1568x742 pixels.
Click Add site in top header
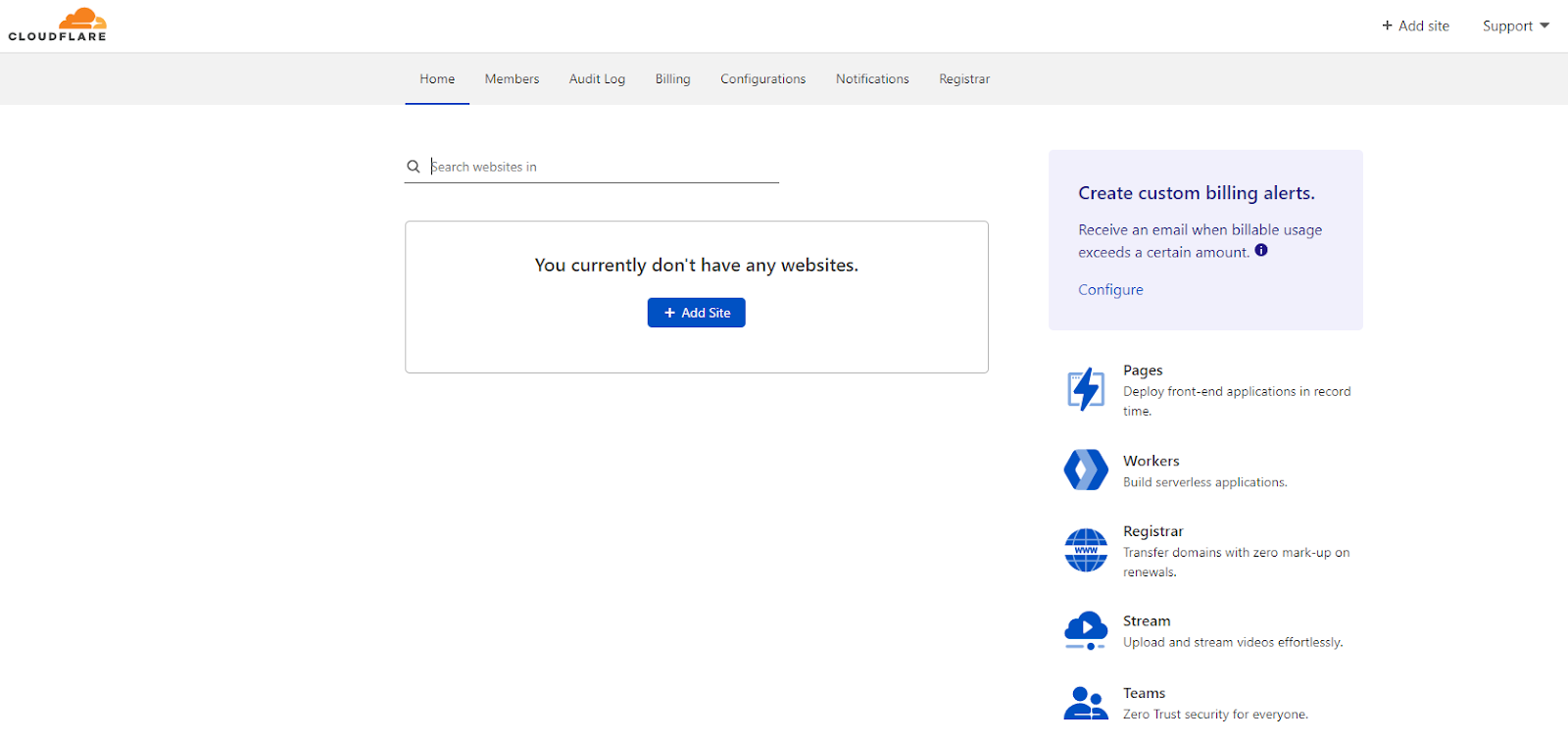(1415, 25)
